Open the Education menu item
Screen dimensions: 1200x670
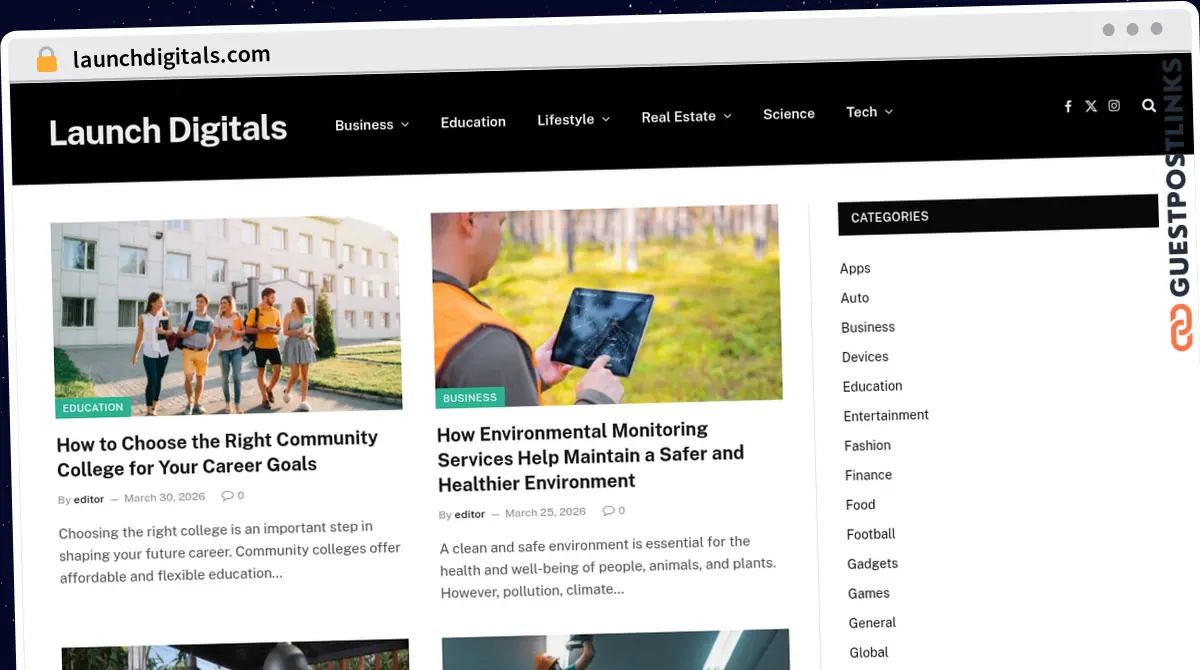(473, 122)
